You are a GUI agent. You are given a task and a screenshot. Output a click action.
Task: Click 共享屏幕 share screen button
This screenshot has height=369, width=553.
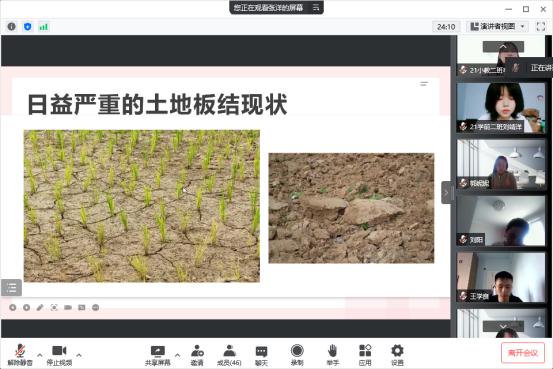(157, 355)
